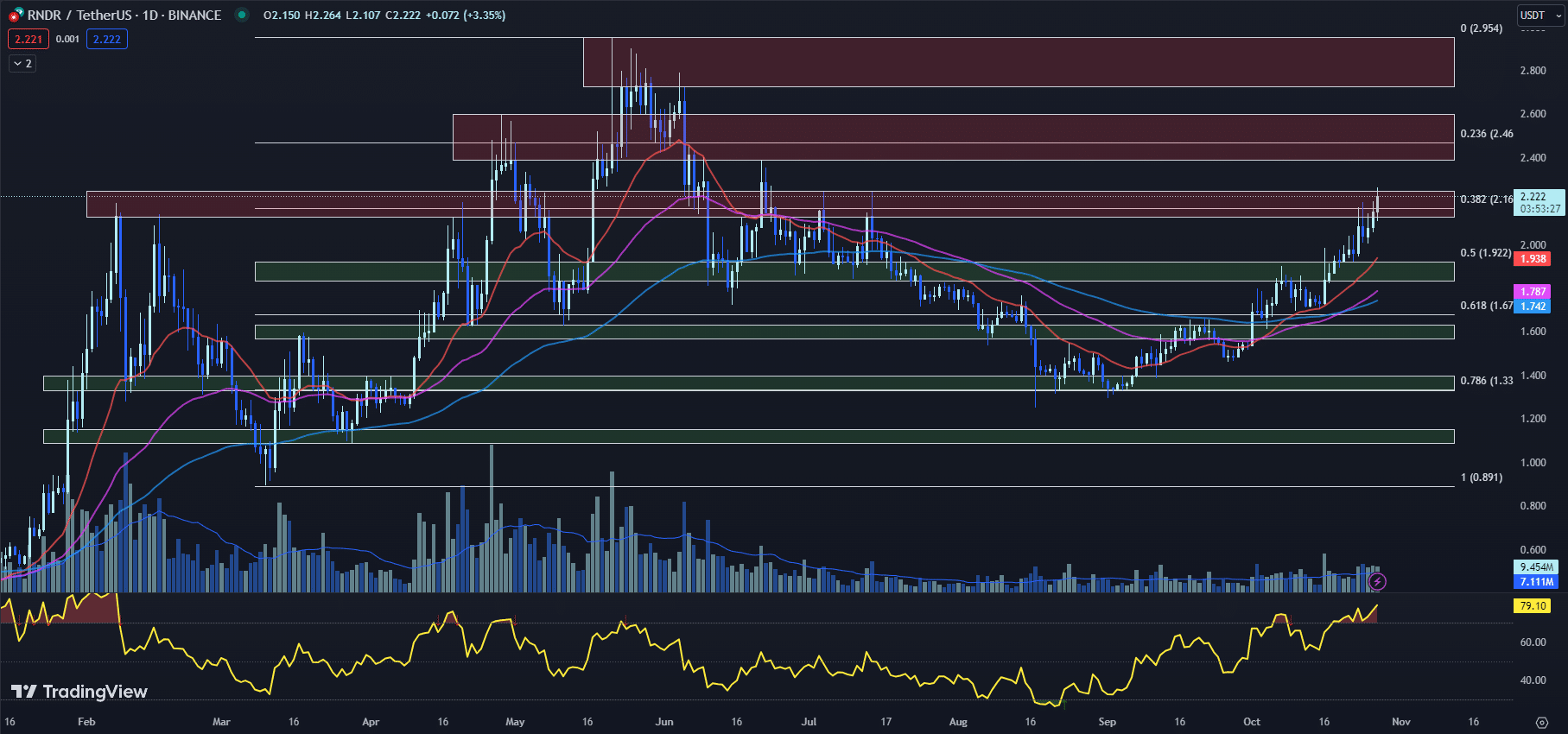Click the blue 1.742 moving average label

tap(1533, 307)
